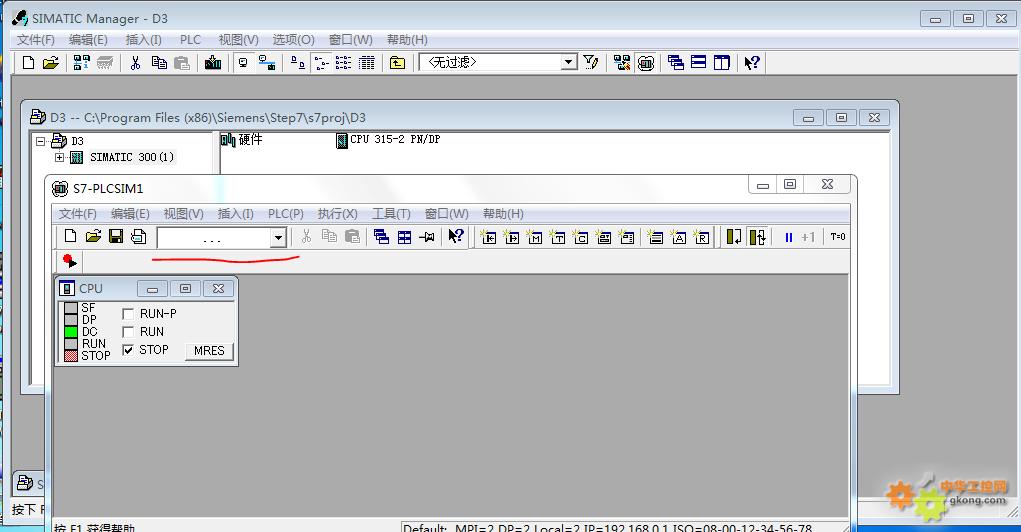Click Save PLC floppy icon in PLCSIM toolbar
Screen dimensions: 1021x532
pos(116,236)
